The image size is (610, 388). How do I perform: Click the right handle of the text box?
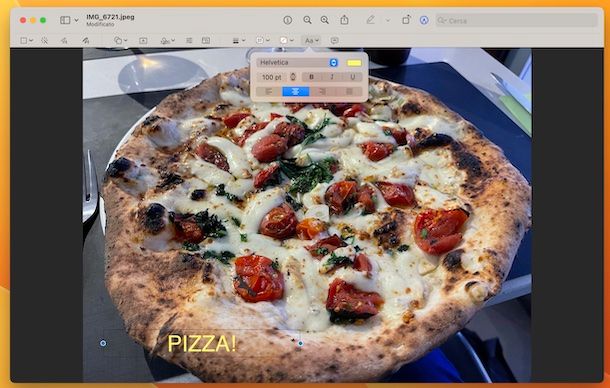point(300,343)
